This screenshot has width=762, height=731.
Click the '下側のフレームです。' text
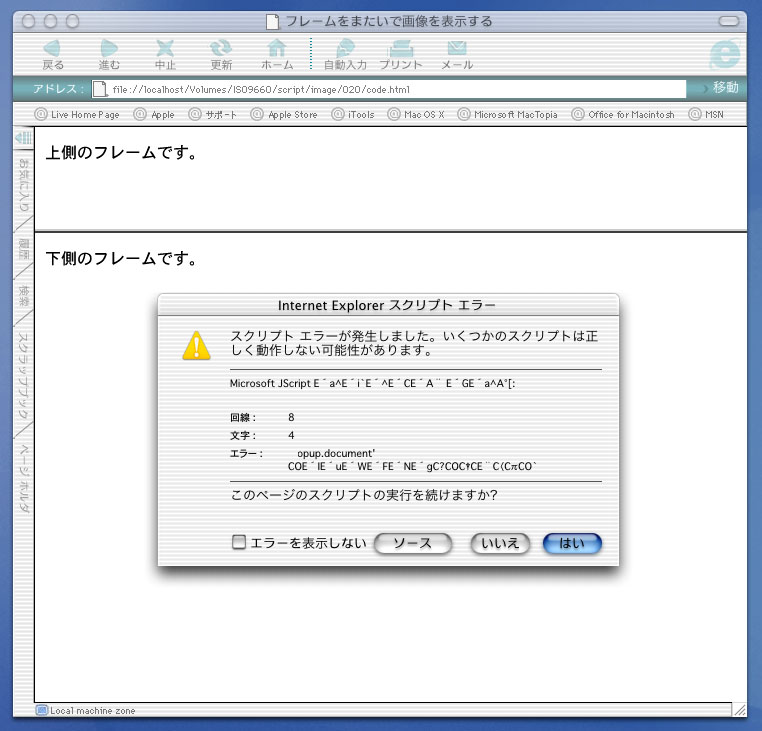click(121, 259)
